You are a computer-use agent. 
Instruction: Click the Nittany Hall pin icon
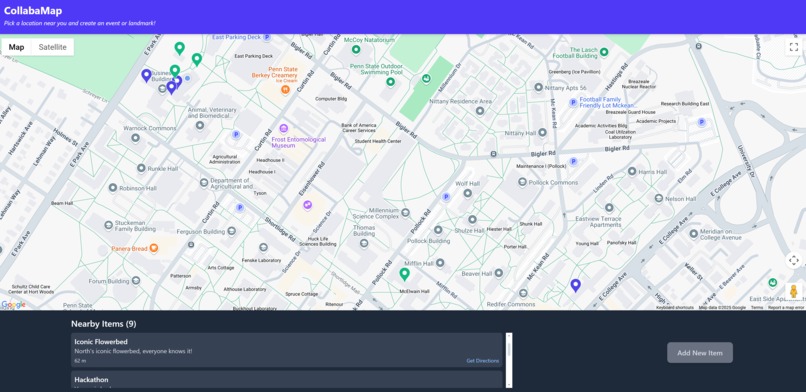click(x=542, y=133)
